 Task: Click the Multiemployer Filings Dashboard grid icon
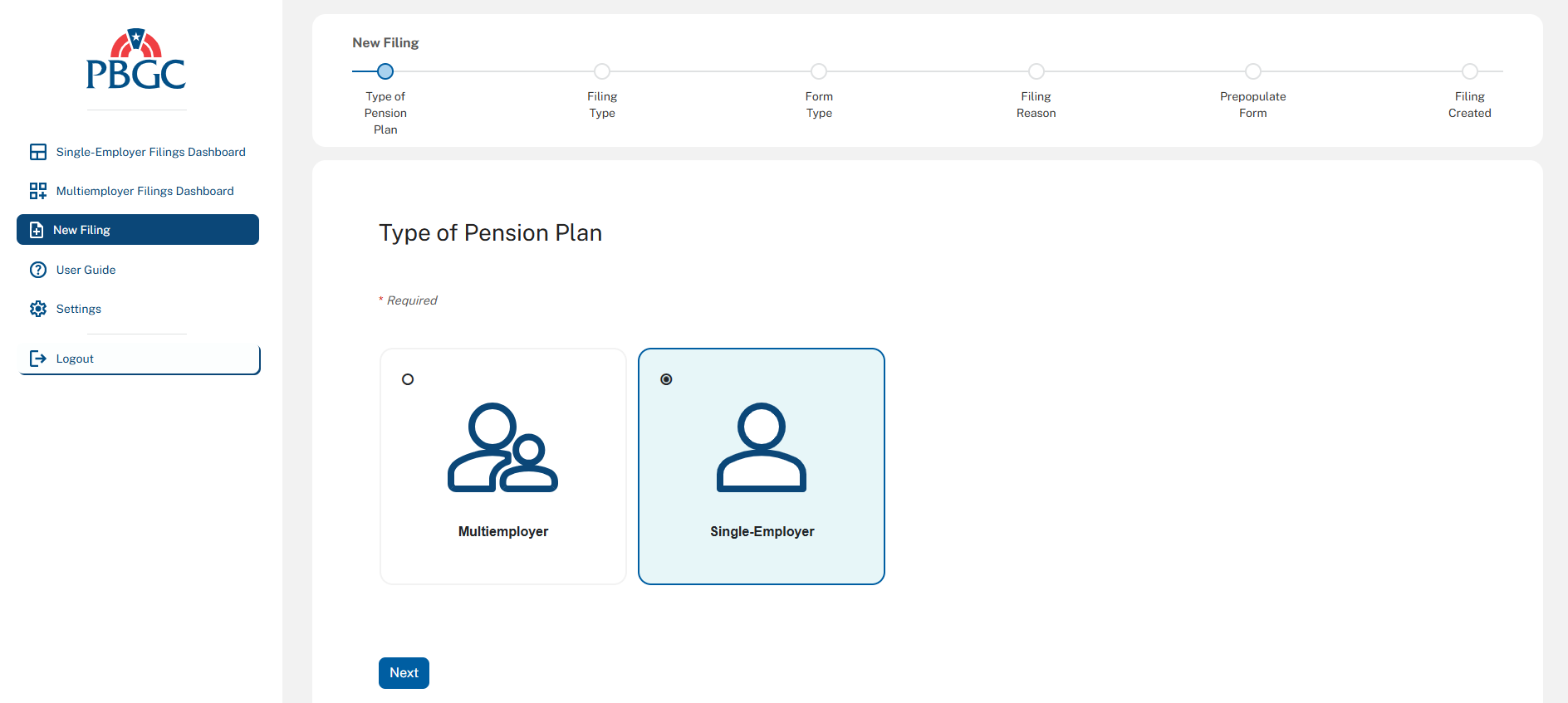pos(38,191)
